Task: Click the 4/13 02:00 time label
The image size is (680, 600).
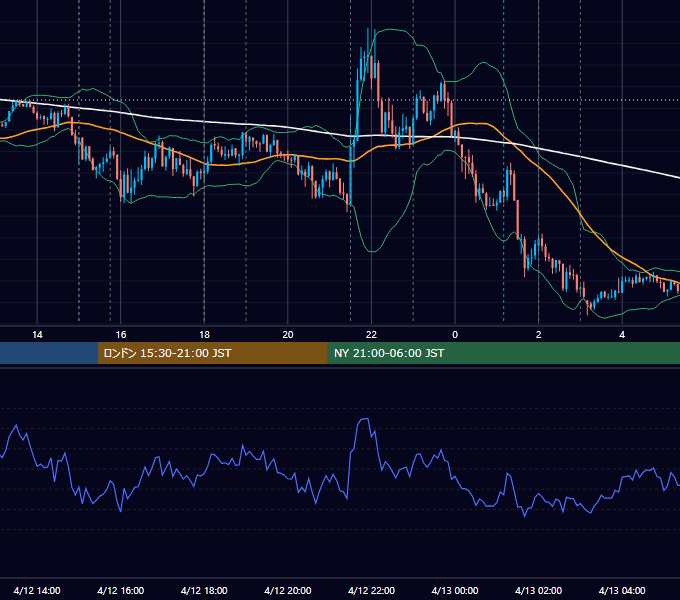Action: (x=539, y=590)
